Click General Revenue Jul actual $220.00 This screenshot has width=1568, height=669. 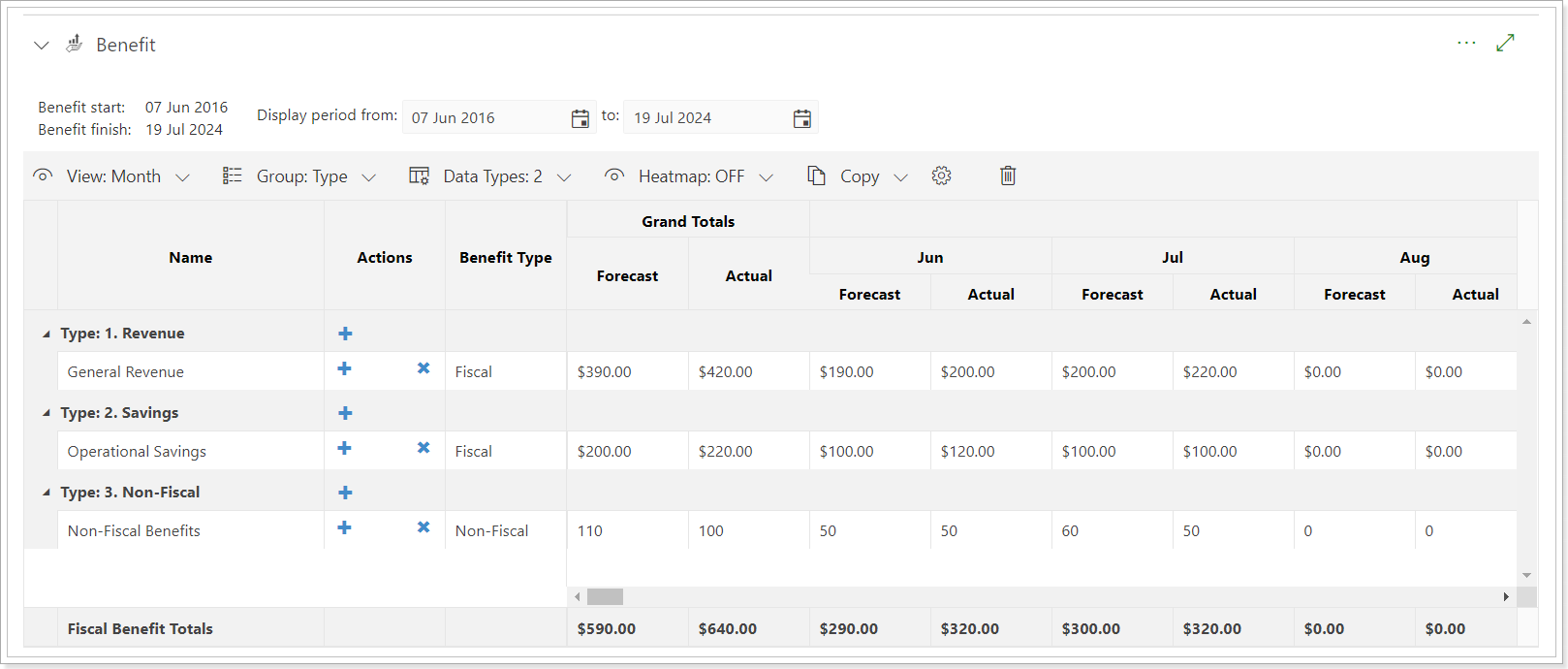[1234, 371]
